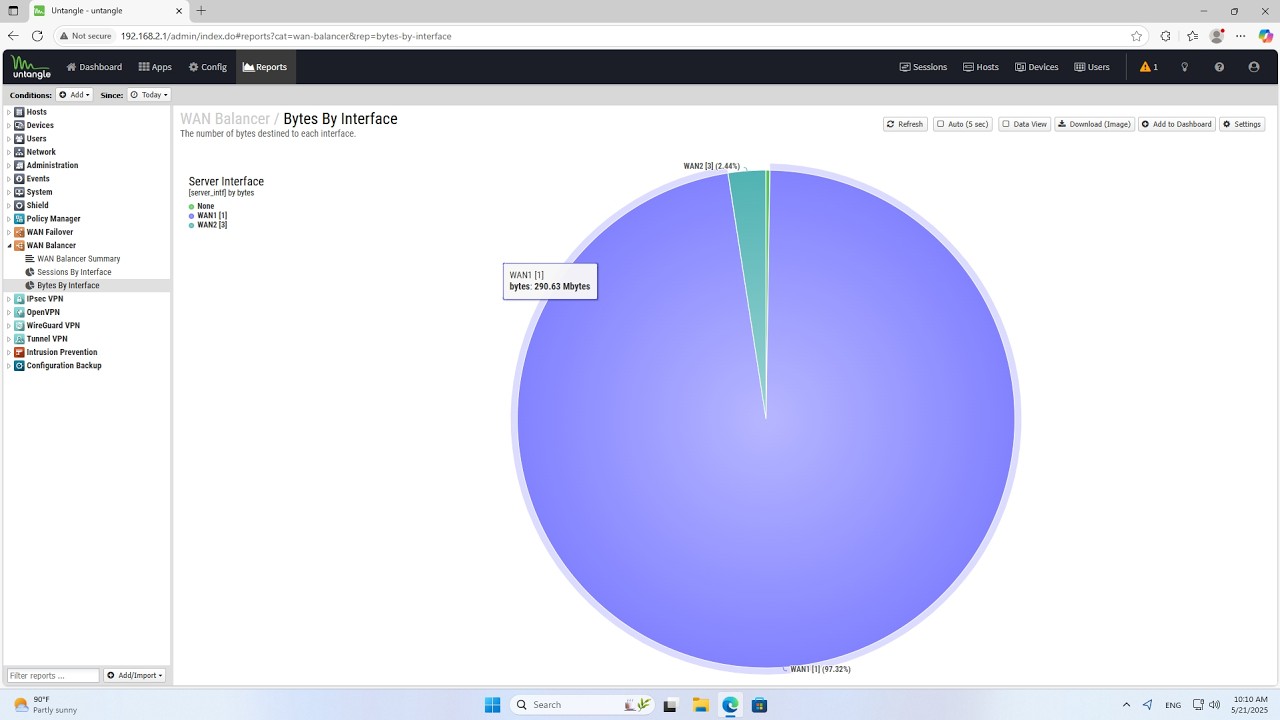Click the WAN2 [3] legend color dot
Image resolution: width=1280 pixels, height=720 pixels.
click(x=191, y=225)
